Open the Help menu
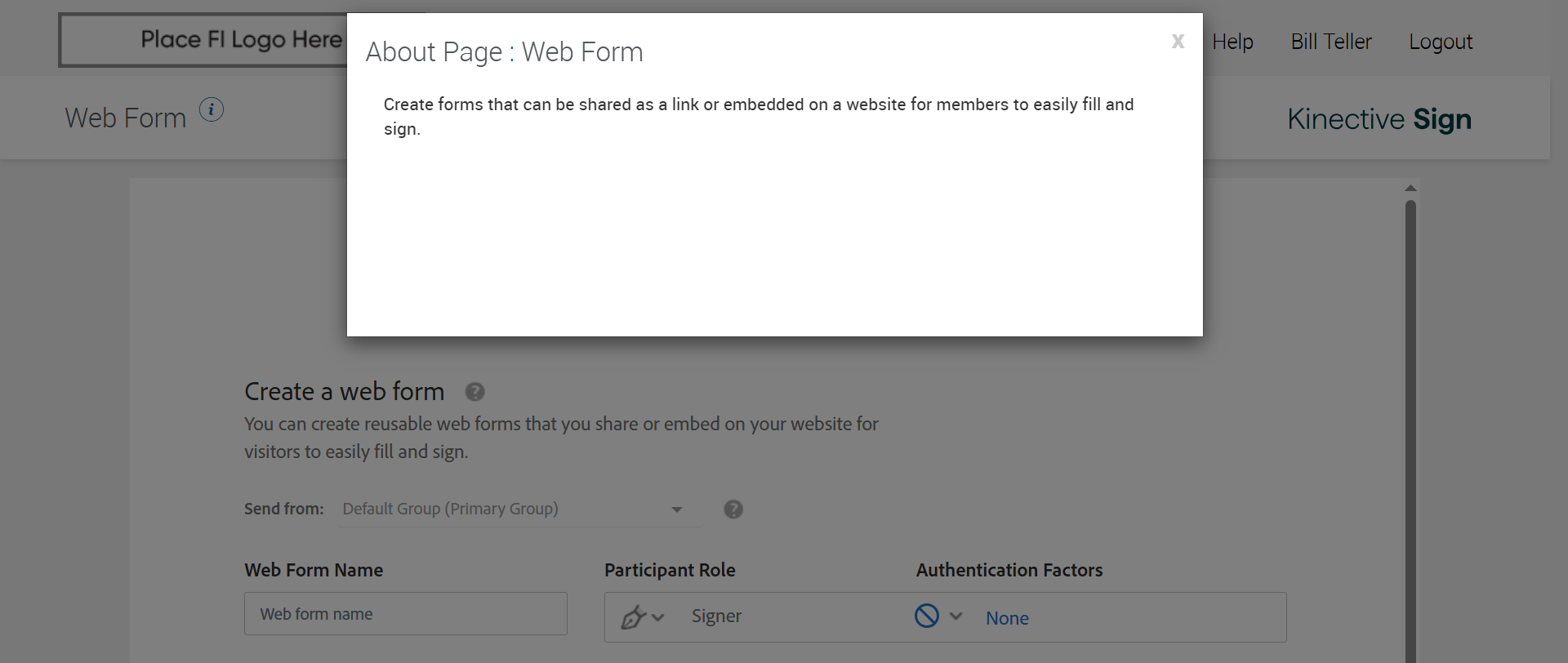The height and width of the screenshot is (663, 1568). point(1232,42)
